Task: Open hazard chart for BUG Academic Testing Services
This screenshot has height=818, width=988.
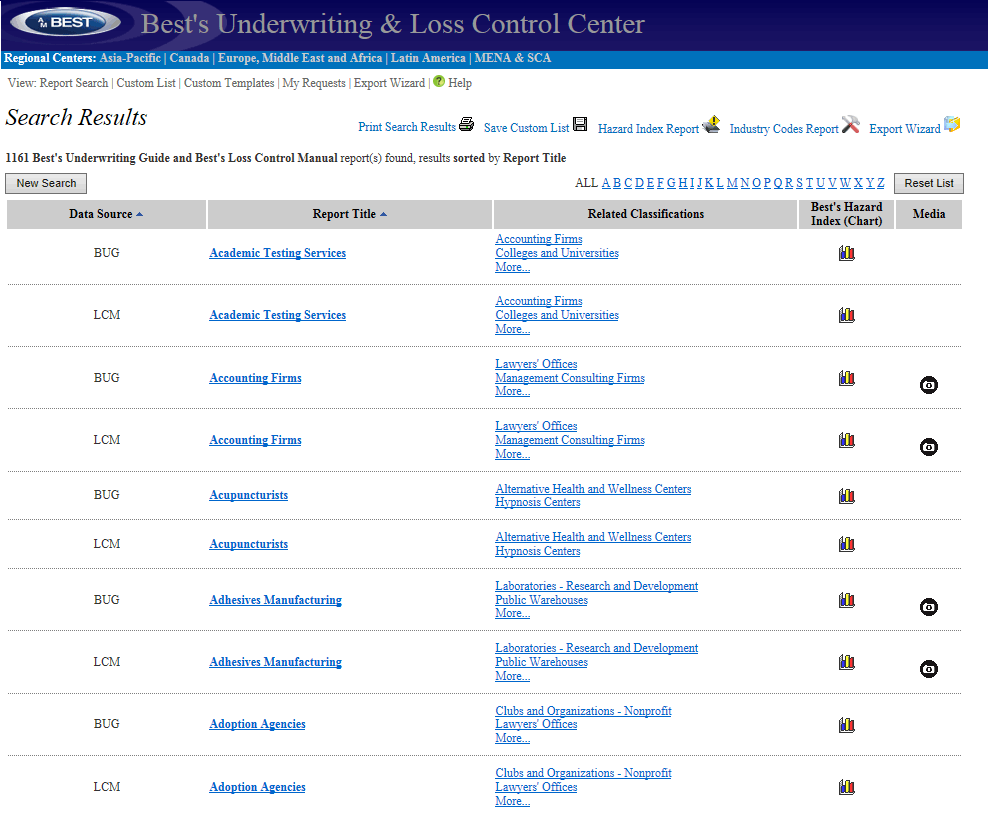Action: [x=847, y=253]
